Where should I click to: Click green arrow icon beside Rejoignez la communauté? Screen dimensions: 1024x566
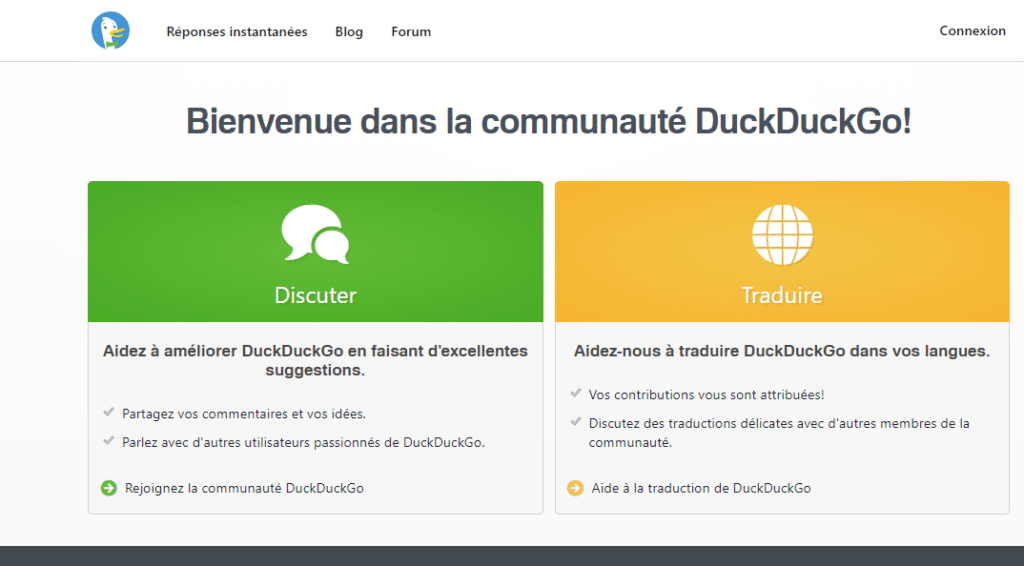click(x=109, y=488)
